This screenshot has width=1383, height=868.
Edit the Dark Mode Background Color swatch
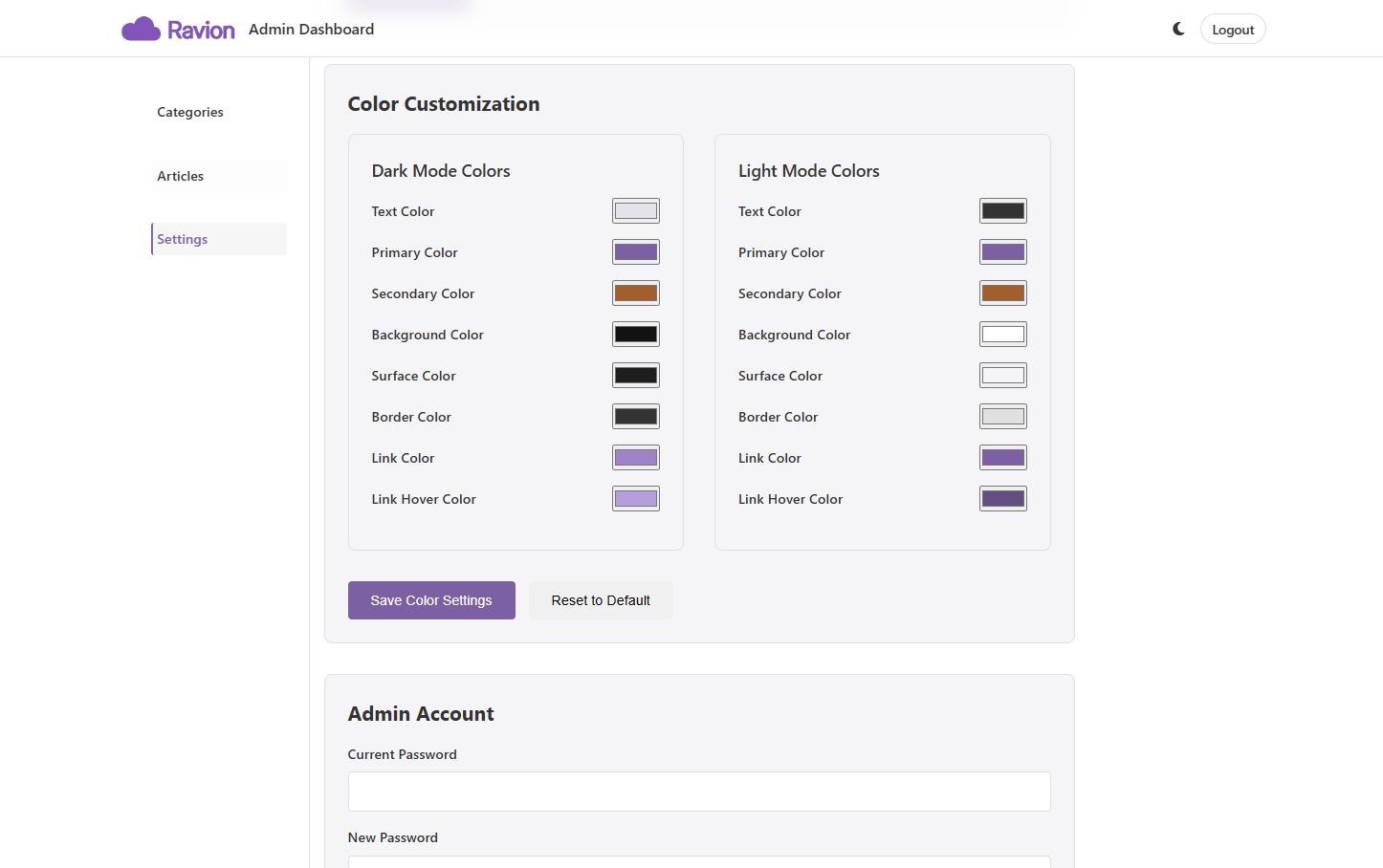pyautogui.click(x=635, y=335)
